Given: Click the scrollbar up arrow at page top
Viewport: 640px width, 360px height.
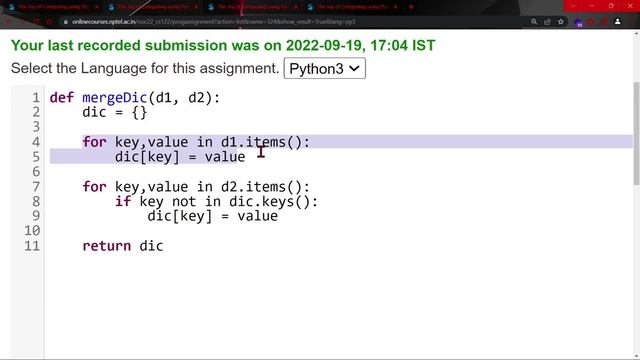Looking at the screenshot, I should (x=636, y=34).
